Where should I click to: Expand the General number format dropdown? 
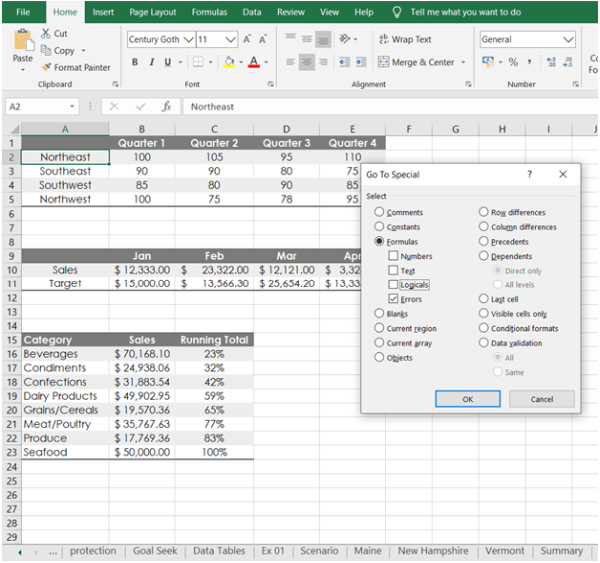click(568, 39)
